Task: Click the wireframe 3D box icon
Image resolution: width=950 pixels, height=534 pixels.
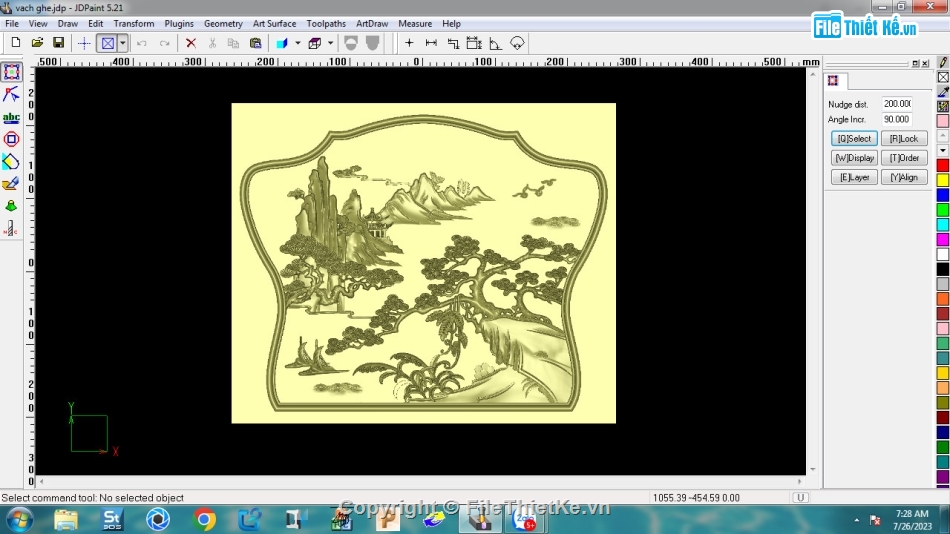Action: point(314,43)
